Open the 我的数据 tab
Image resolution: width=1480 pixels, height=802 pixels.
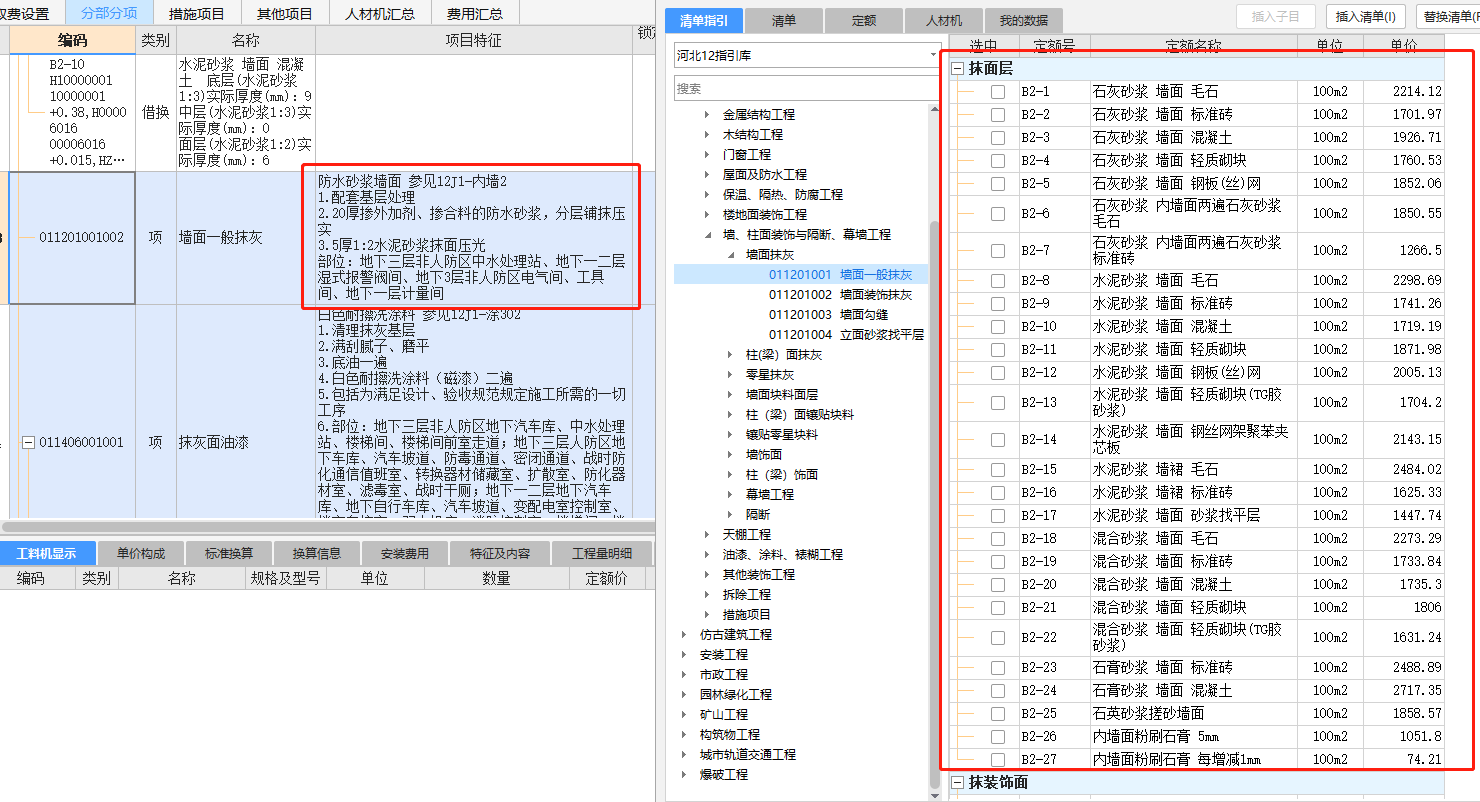coord(1024,21)
